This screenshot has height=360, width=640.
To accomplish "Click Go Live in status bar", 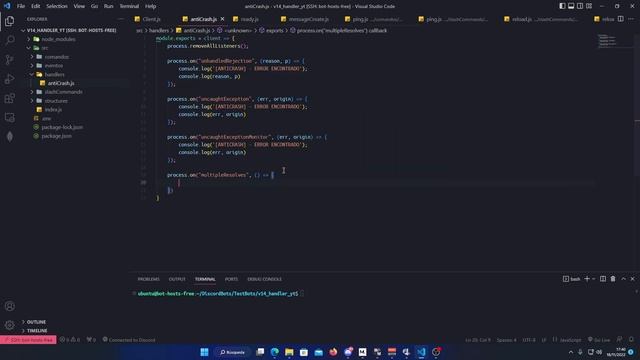I will click(x=599, y=340).
